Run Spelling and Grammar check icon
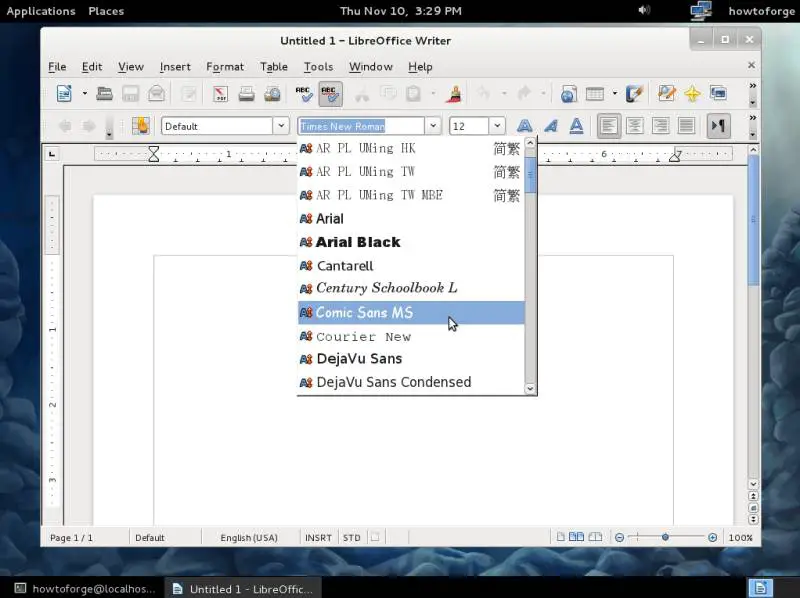This screenshot has height=598, width=800. pos(304,93)
